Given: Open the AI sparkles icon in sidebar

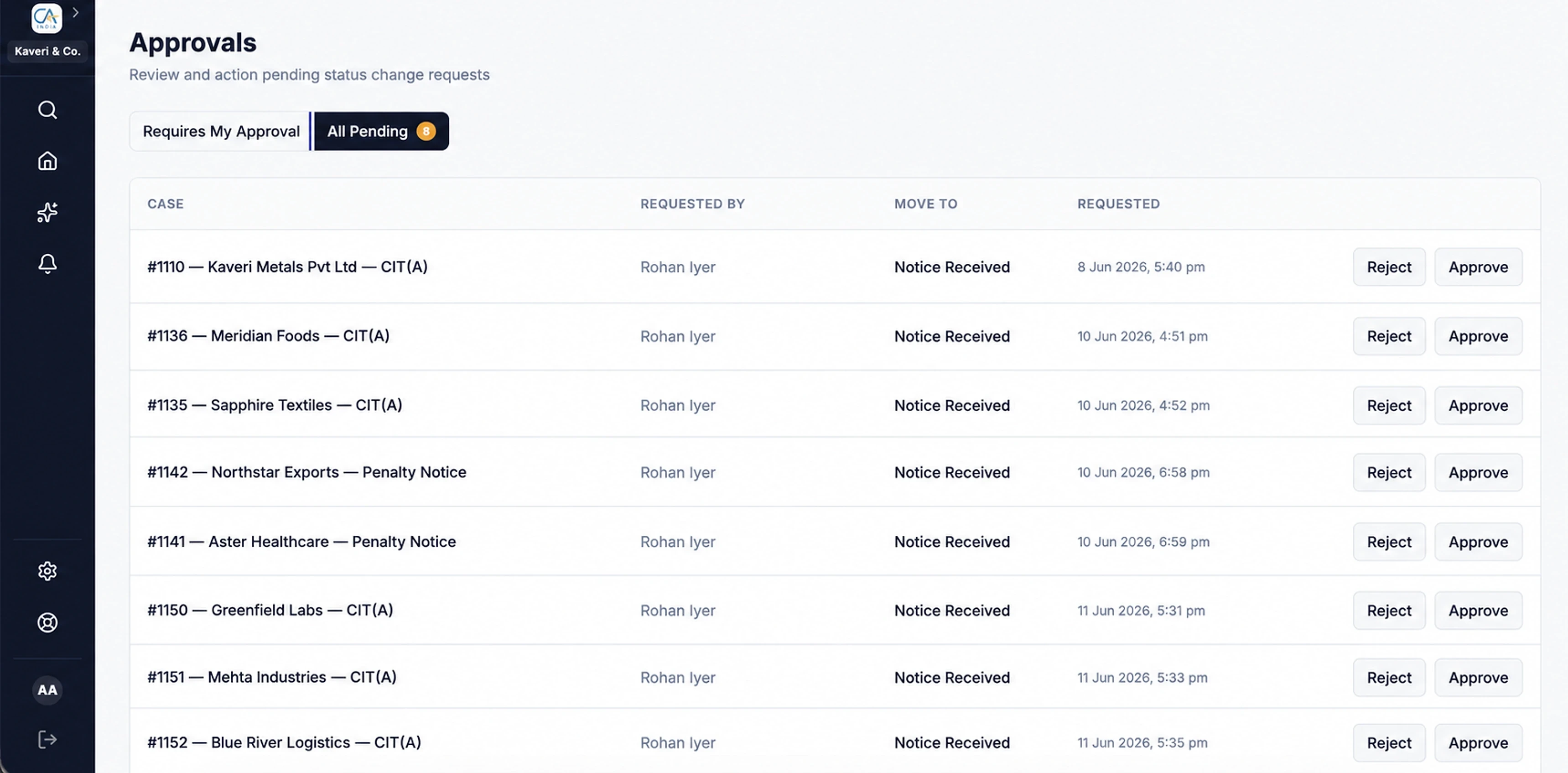Looking at the screenshot, I should (47, 212).
